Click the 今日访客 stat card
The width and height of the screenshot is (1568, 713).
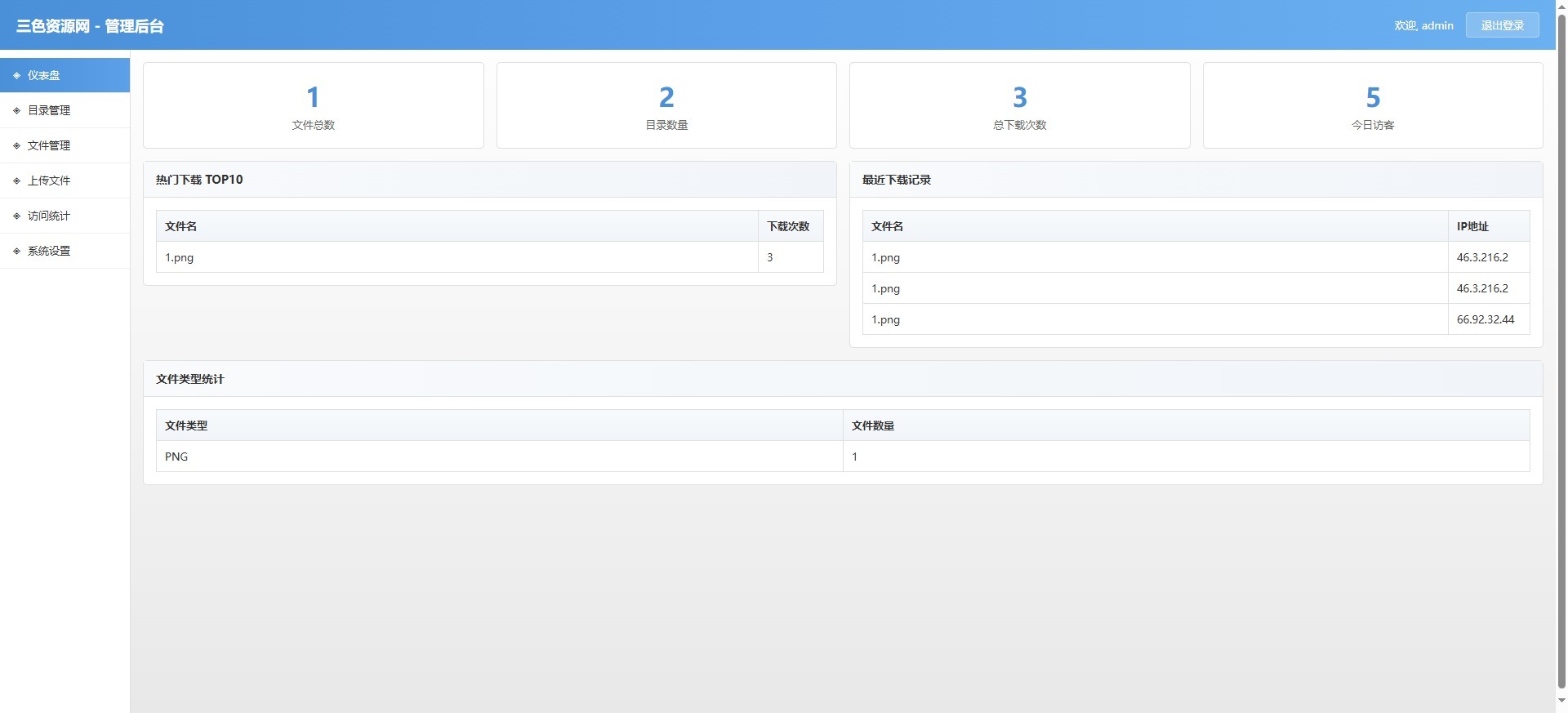pyautogui.click(x=1372, y=105)
